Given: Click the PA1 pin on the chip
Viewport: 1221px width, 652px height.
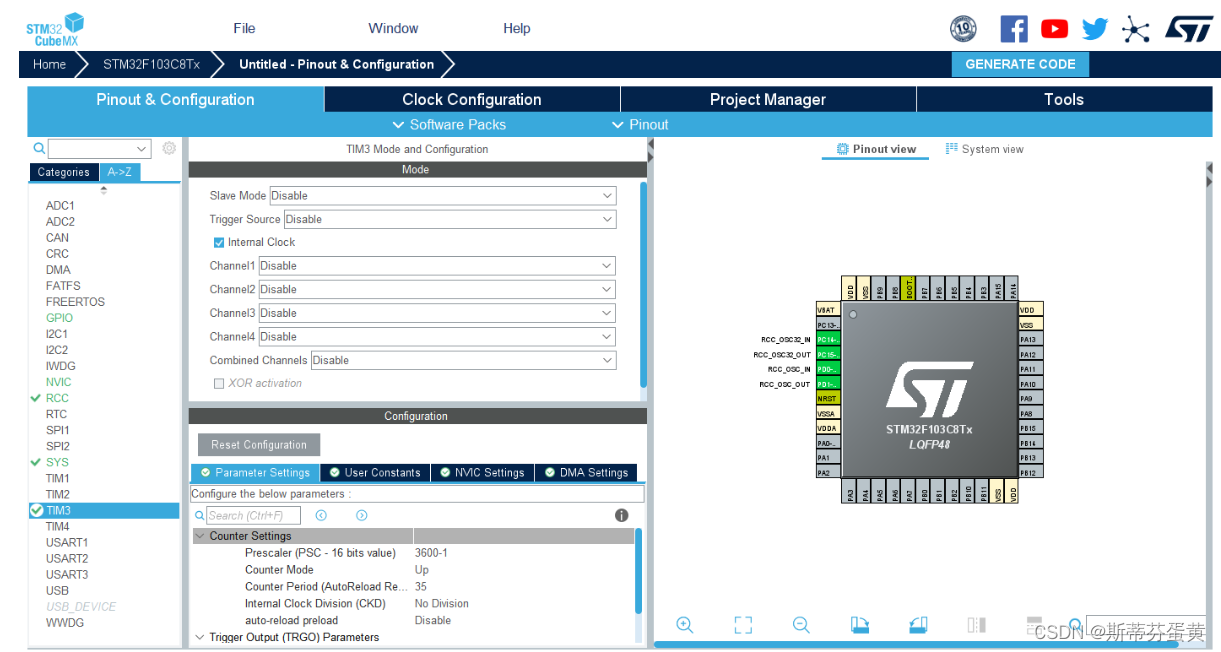Looking at the screenshot, I should pyautogui.click(x=828, y=457).
